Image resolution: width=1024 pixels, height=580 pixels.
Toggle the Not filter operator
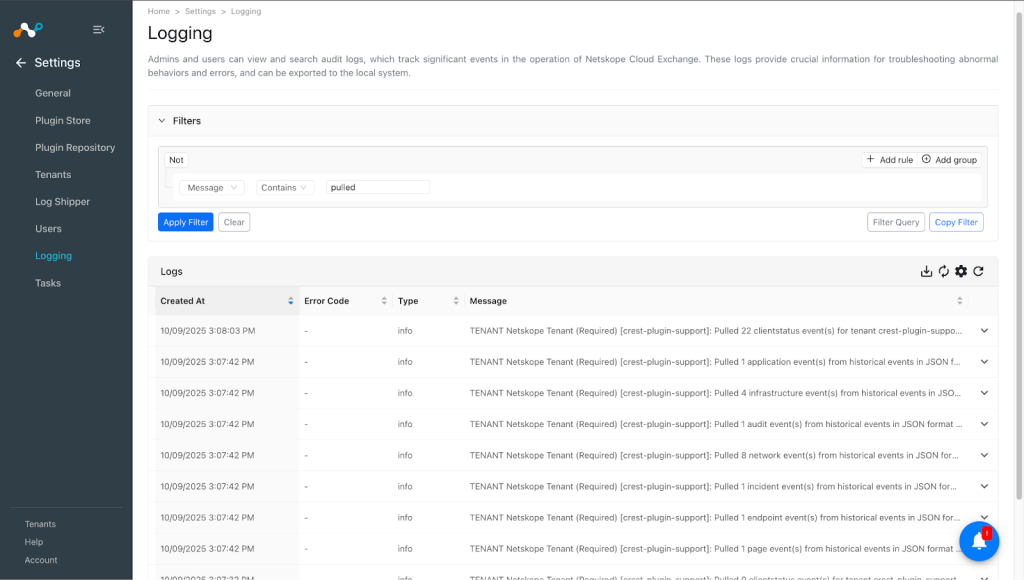[x=176, y=160]
